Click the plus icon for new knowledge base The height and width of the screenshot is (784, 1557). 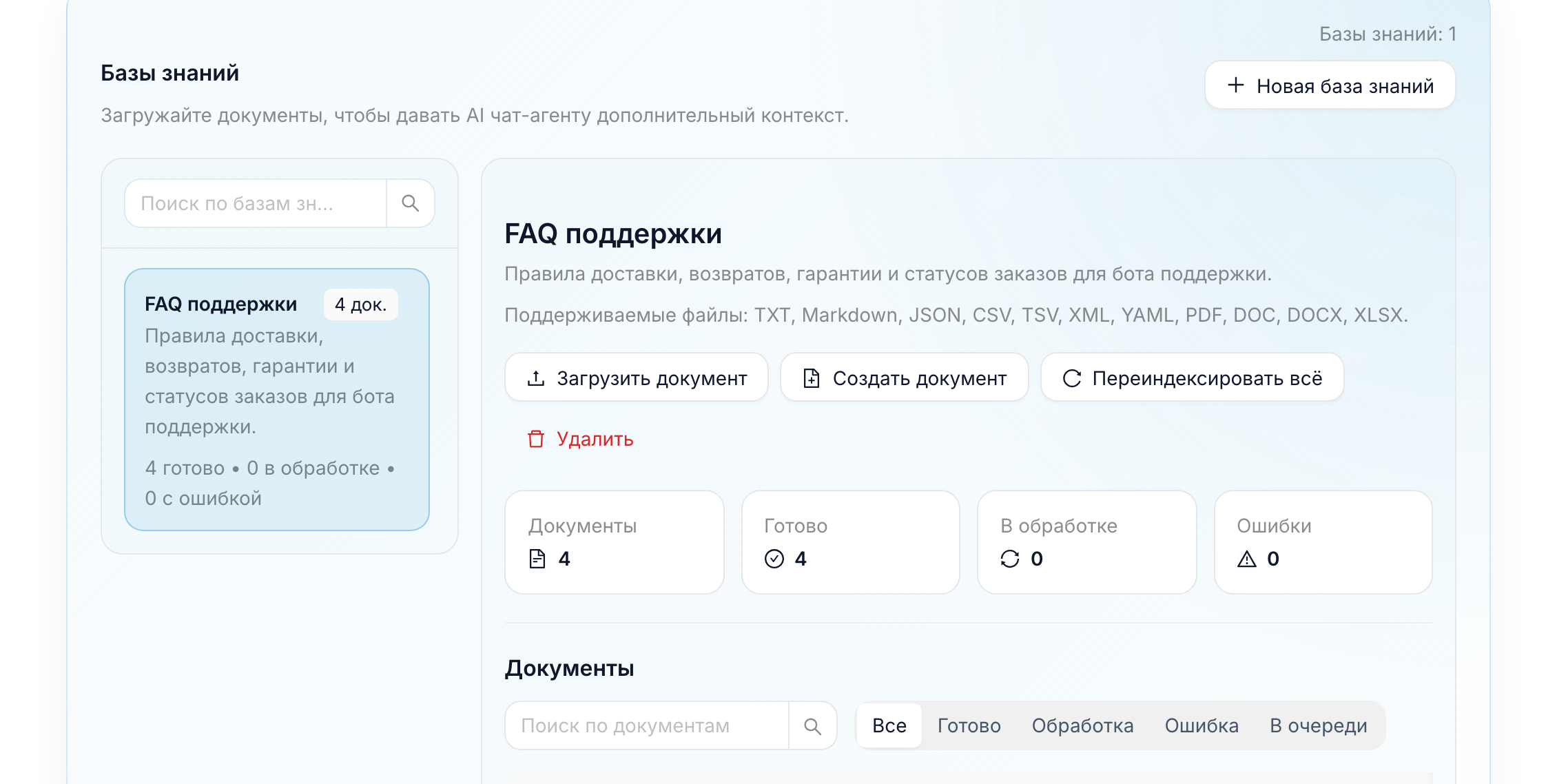pyautogui.click(x=1236, y=85)
